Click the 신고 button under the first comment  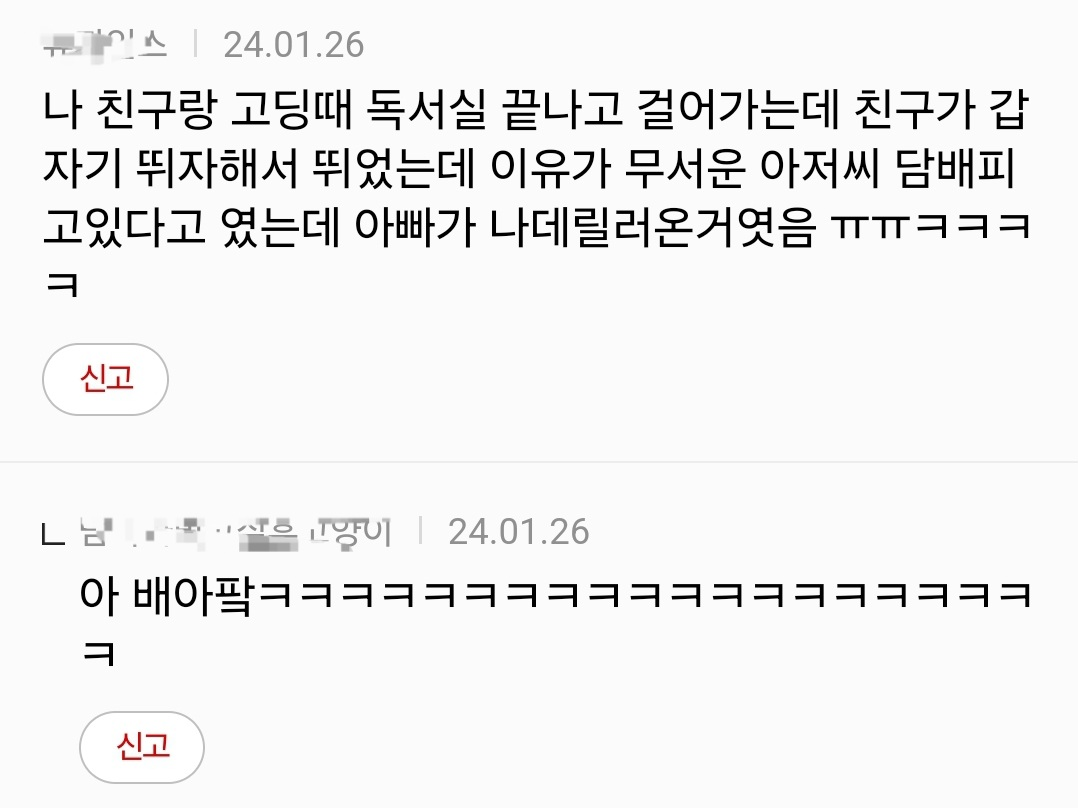[x=105, y=380]
